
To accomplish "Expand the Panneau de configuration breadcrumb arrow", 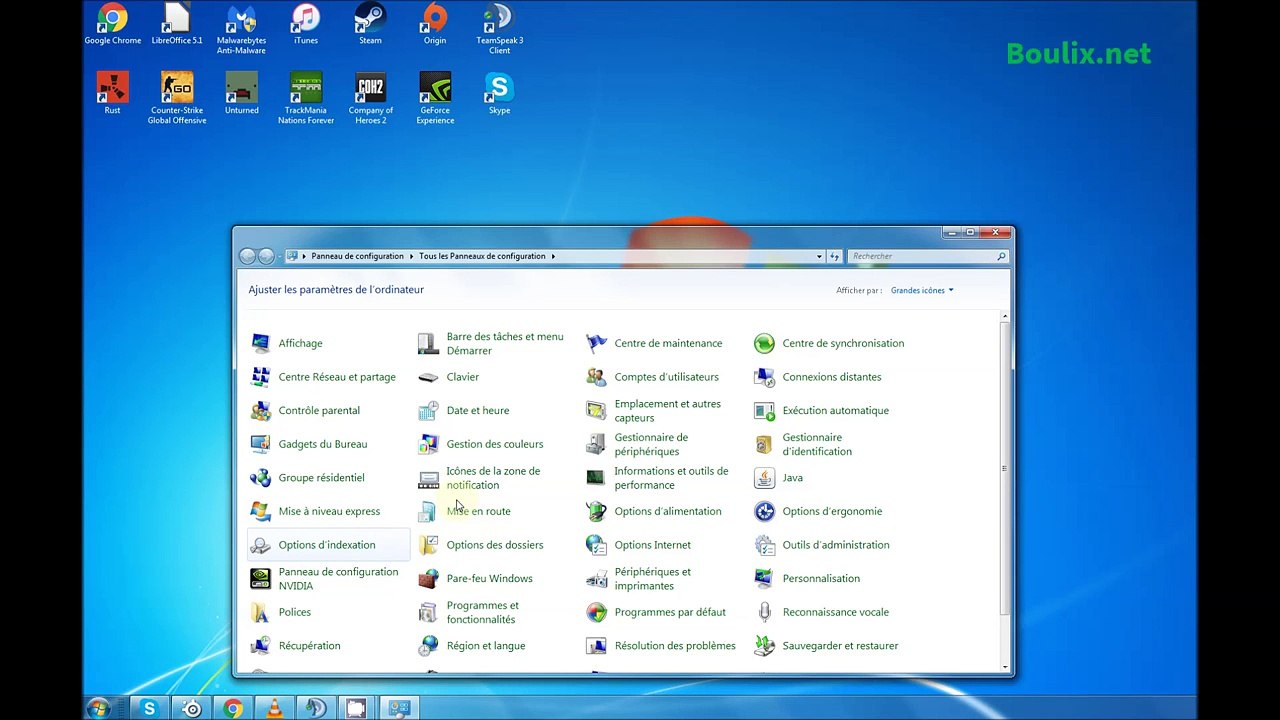I will tap(412, 256).
